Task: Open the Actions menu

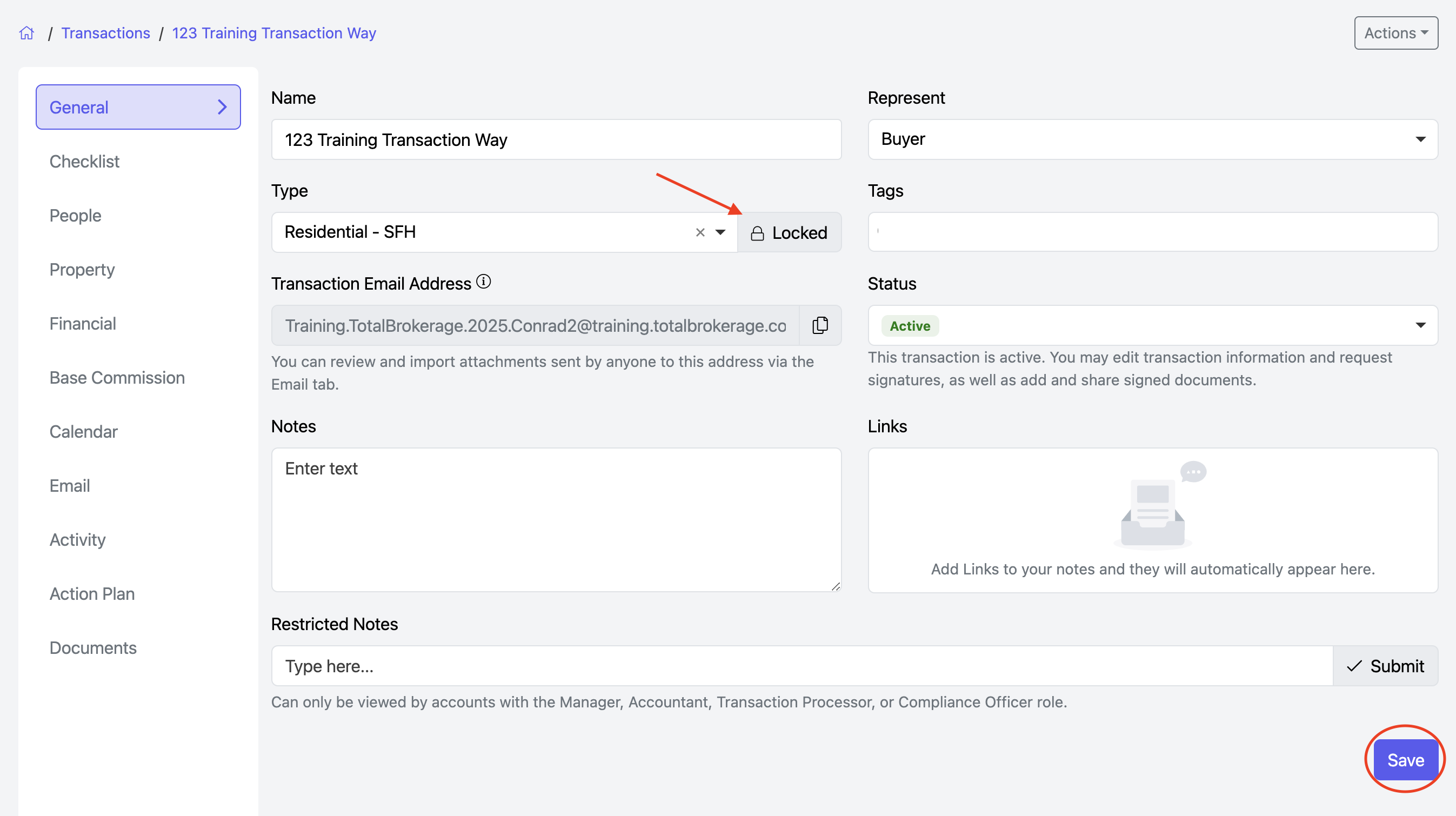Action: tap(1395, 33)
